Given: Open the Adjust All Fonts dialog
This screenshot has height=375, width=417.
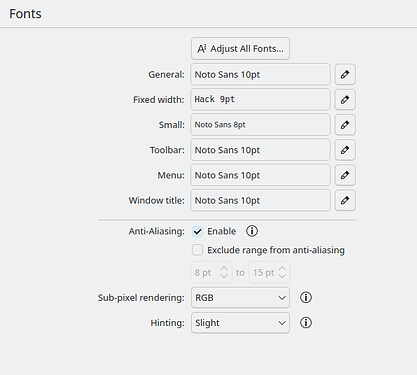Looking at the screenshot, I should pos(240,49).
